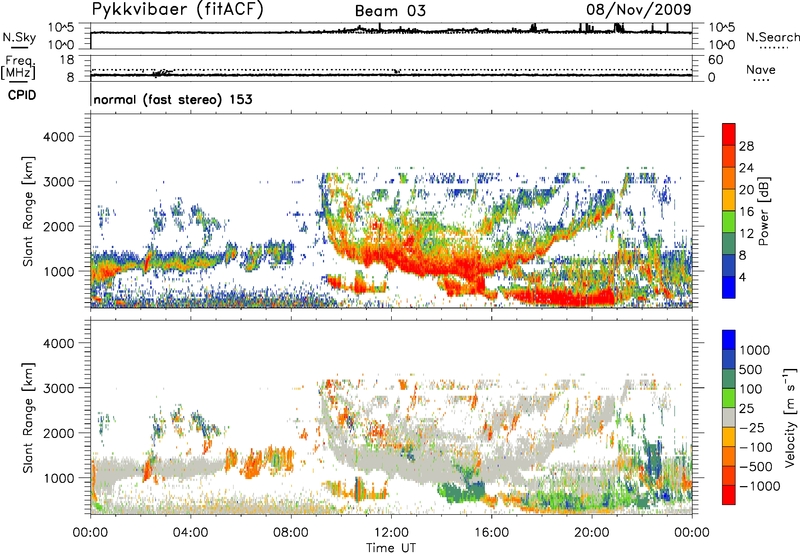The width and height of the screenshot is (800, 554).
Task: Click the 60 Nave axis tick
Action: pos(715,60)
